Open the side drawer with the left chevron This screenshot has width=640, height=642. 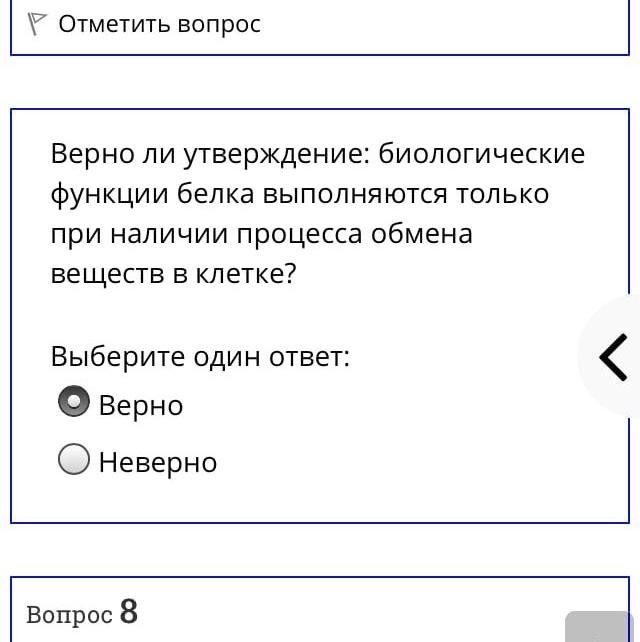pos(613,357)
